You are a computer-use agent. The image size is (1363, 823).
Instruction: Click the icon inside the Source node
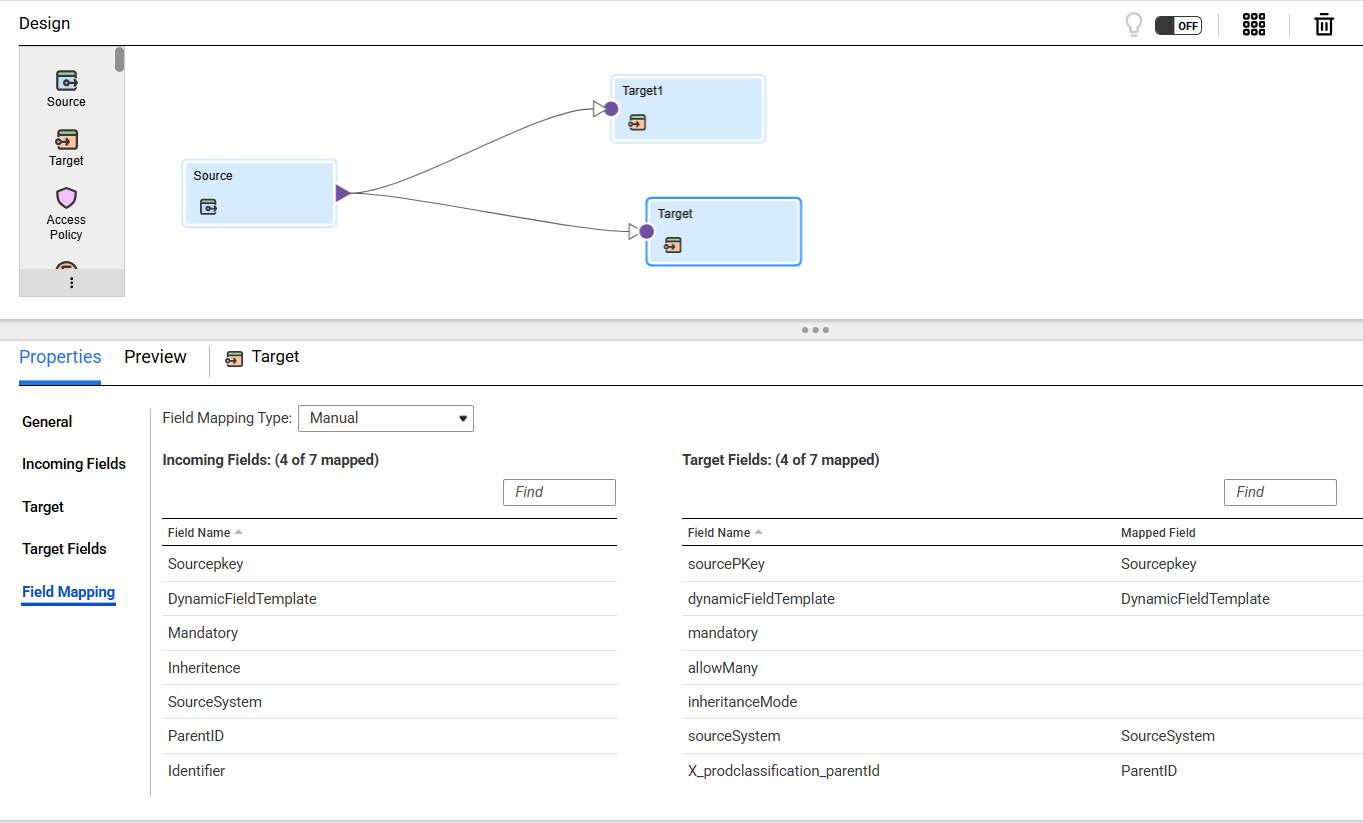tap(208, 207)
